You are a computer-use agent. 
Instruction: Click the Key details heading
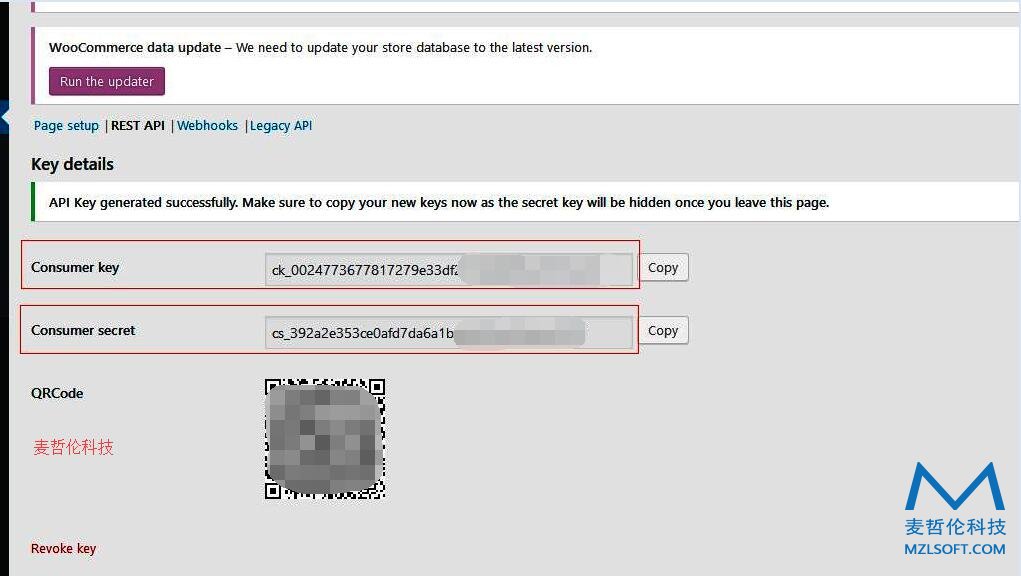click(x=72, y=164)
